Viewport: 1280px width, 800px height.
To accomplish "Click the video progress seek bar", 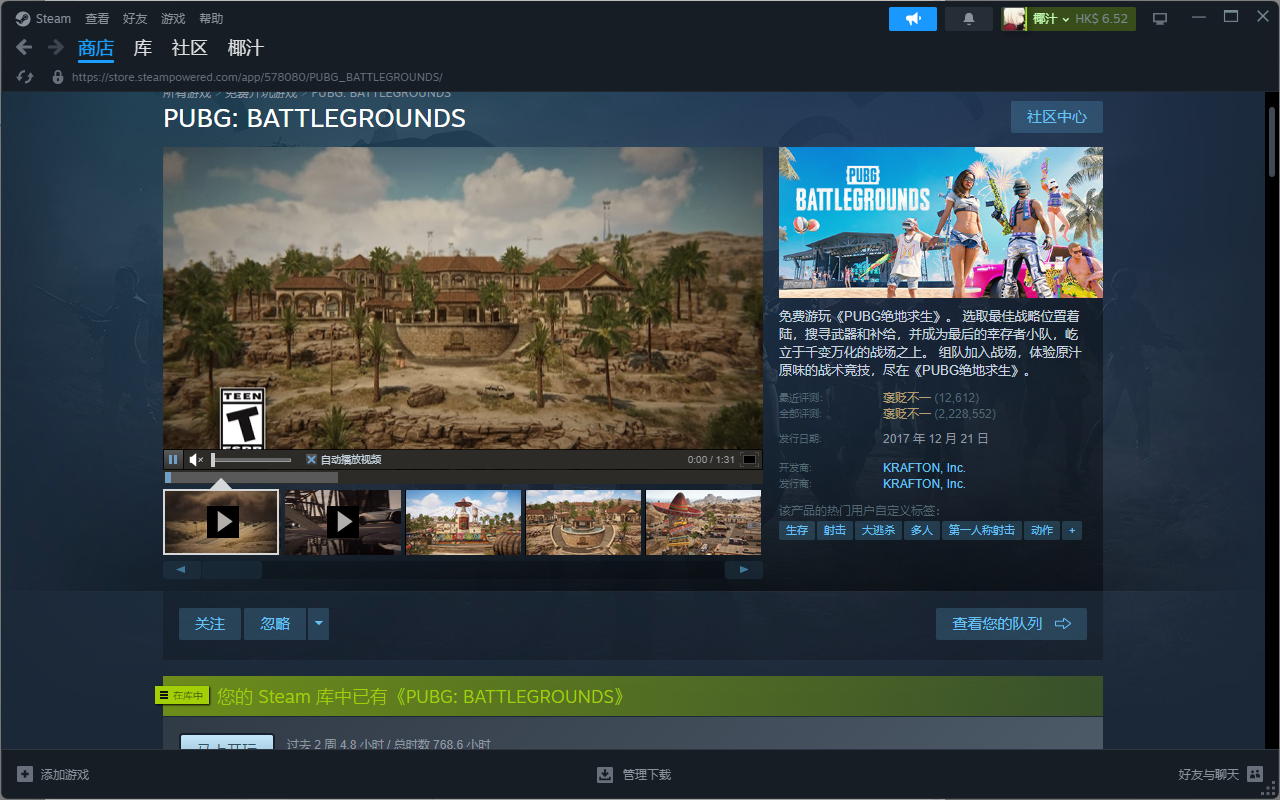I will pyautogui.click(x=463, y=477).
